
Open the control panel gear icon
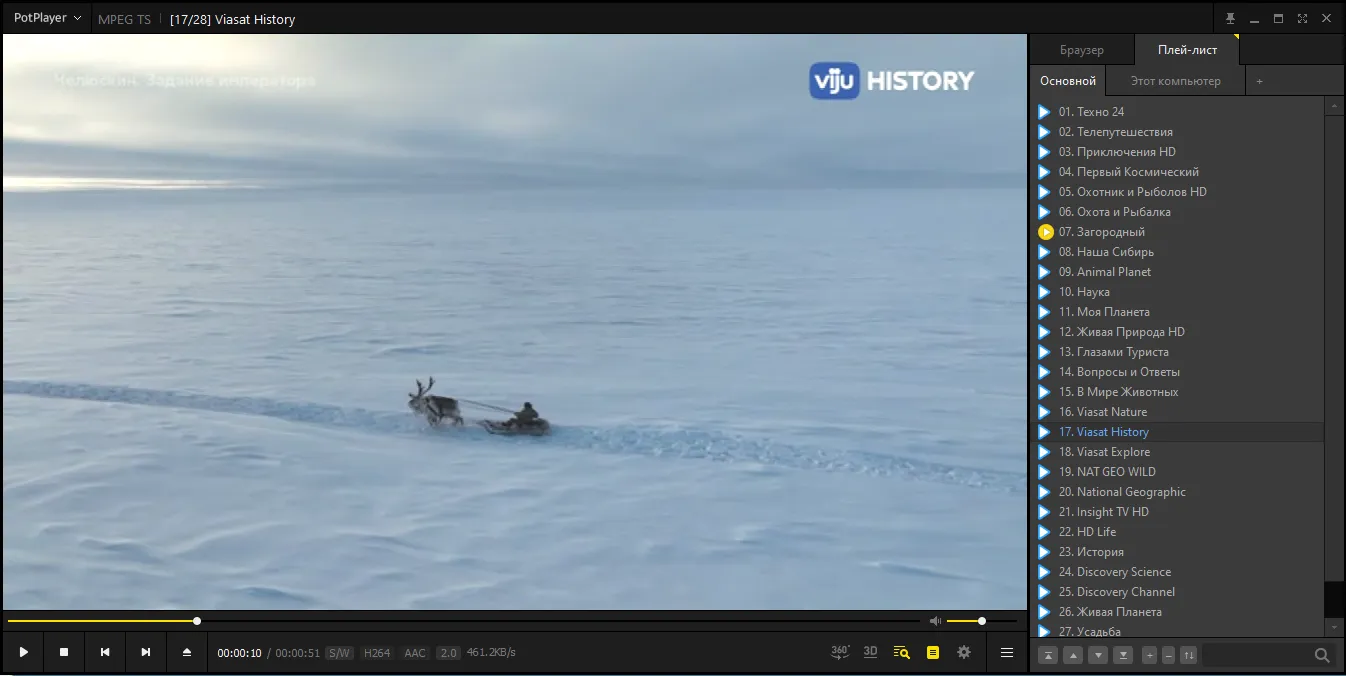[964, 652]
